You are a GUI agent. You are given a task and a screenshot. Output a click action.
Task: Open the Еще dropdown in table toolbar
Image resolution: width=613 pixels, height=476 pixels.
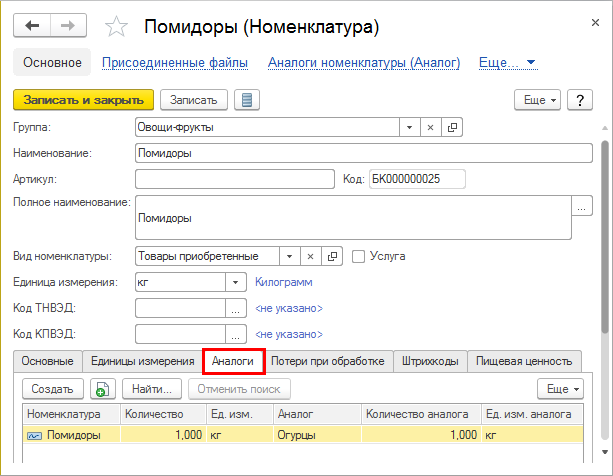tap(559, 388)
